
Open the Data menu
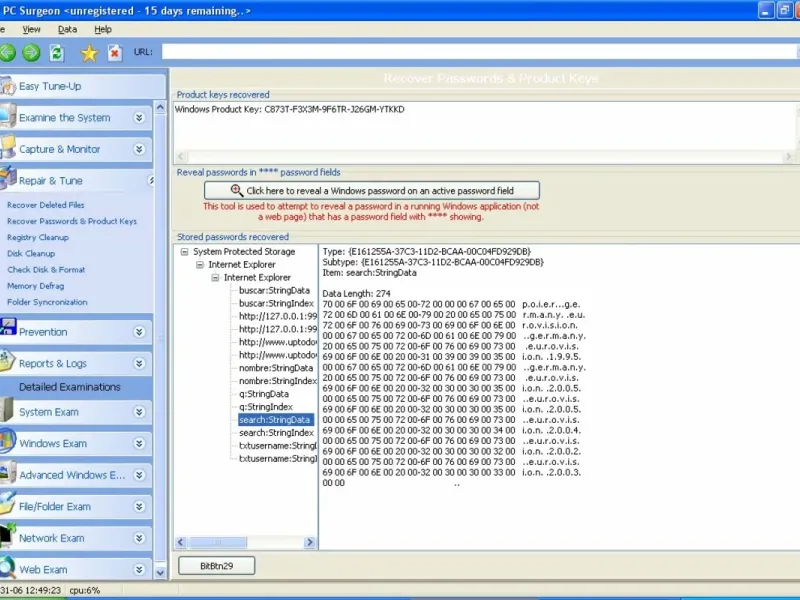click(x=67, y=30)
